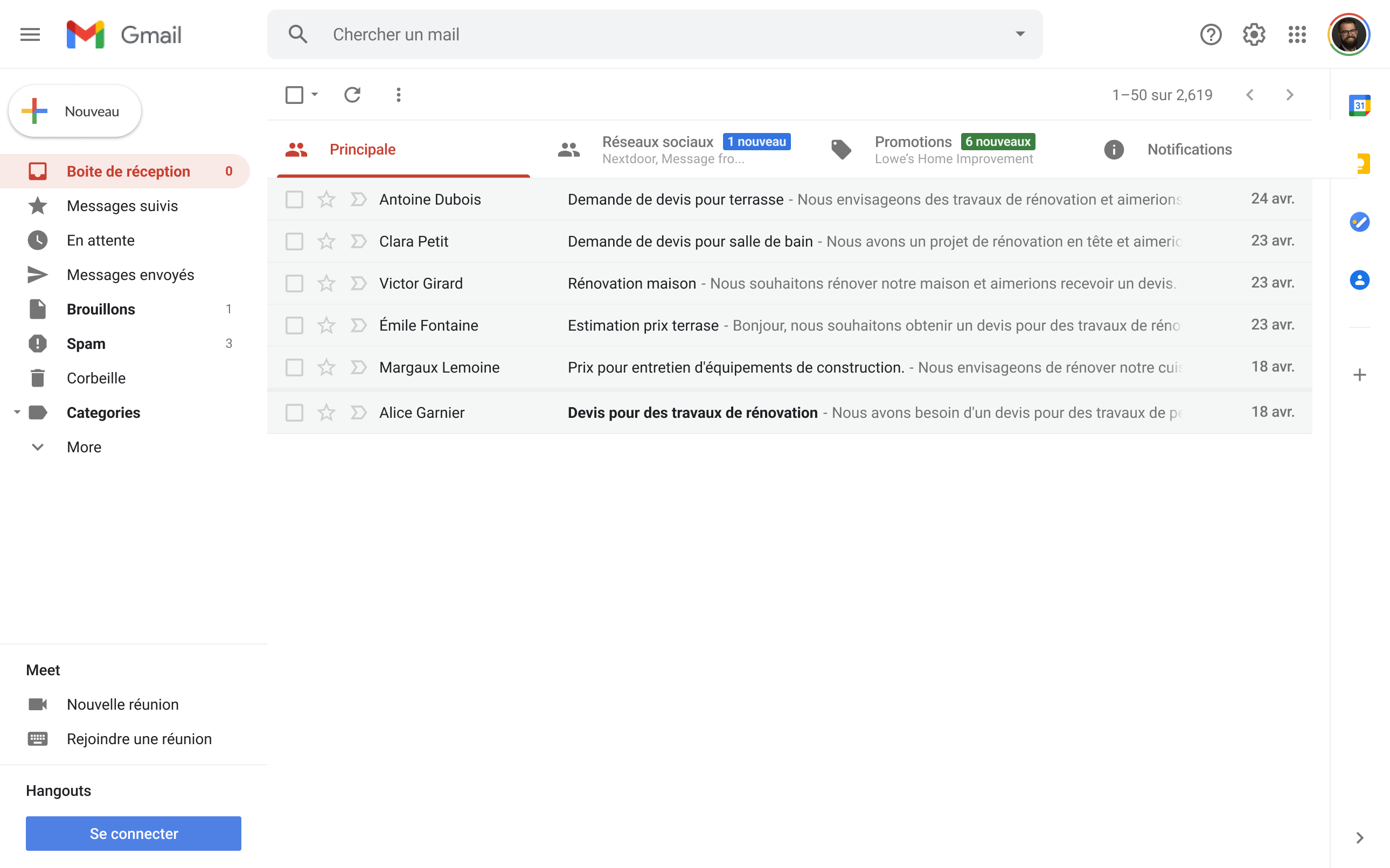Click the Se connecter button
Screen dimensions: 1390x868
[x=133, y=833]
